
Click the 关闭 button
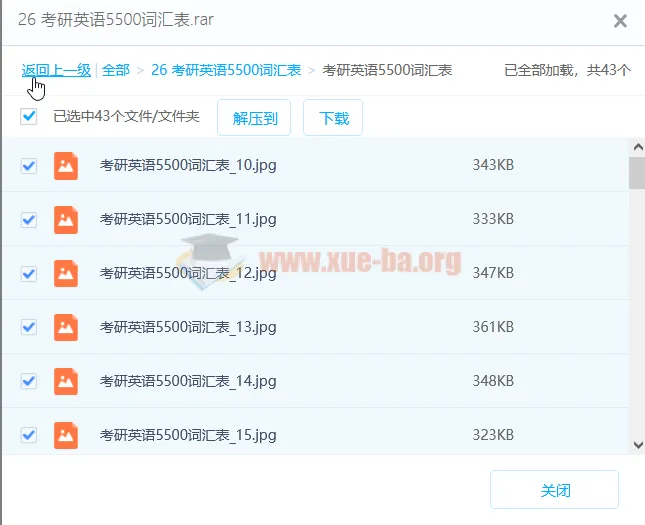[x=554, y=491]
